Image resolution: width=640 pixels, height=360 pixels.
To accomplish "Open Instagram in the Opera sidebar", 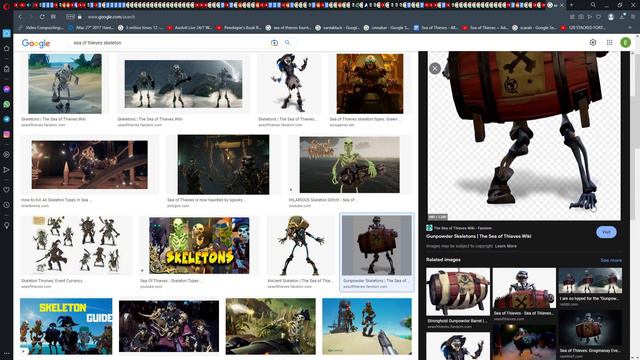I will tap(7, 134).
